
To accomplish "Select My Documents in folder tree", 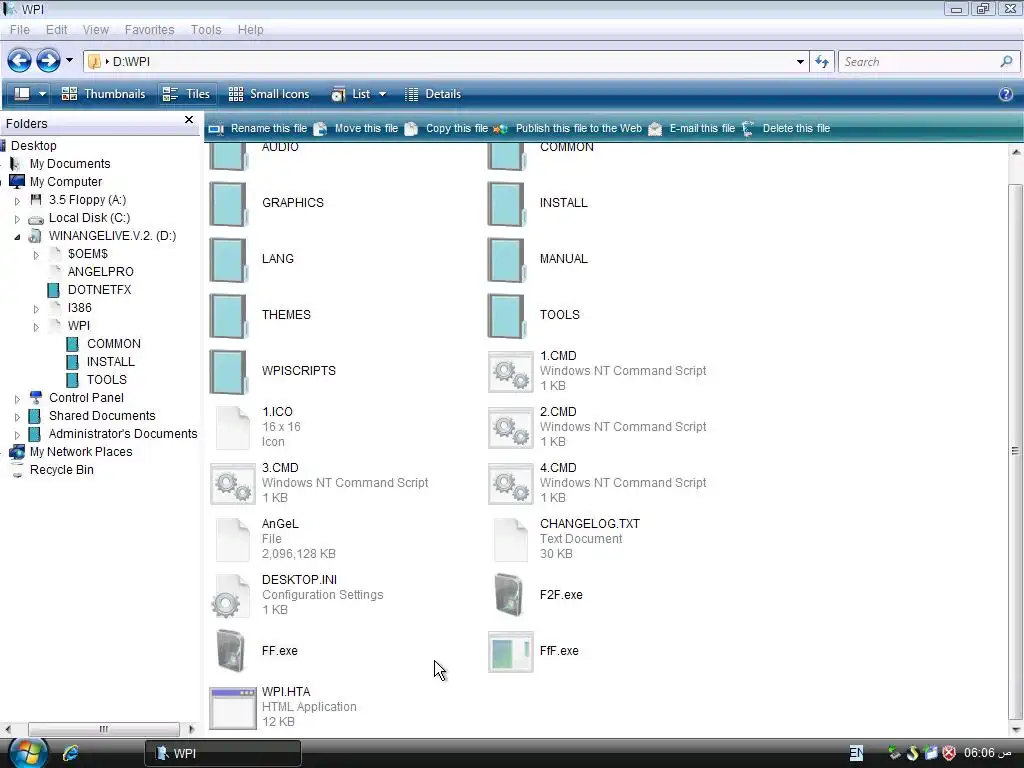I will tap(70, 163).
